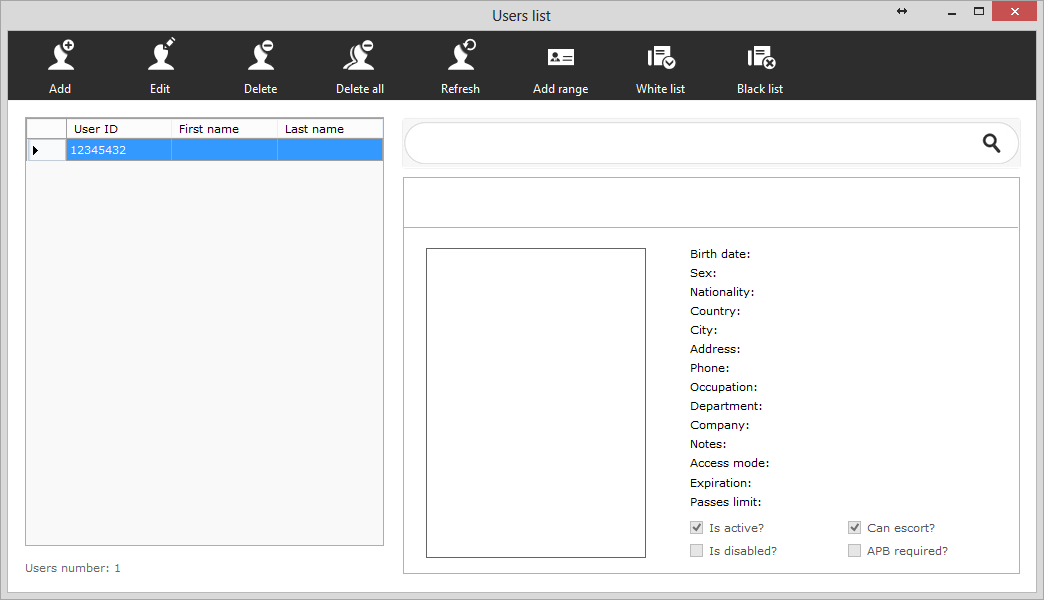Toggle the Is active checkbox

pyautogui.click(x=696, y=528)
